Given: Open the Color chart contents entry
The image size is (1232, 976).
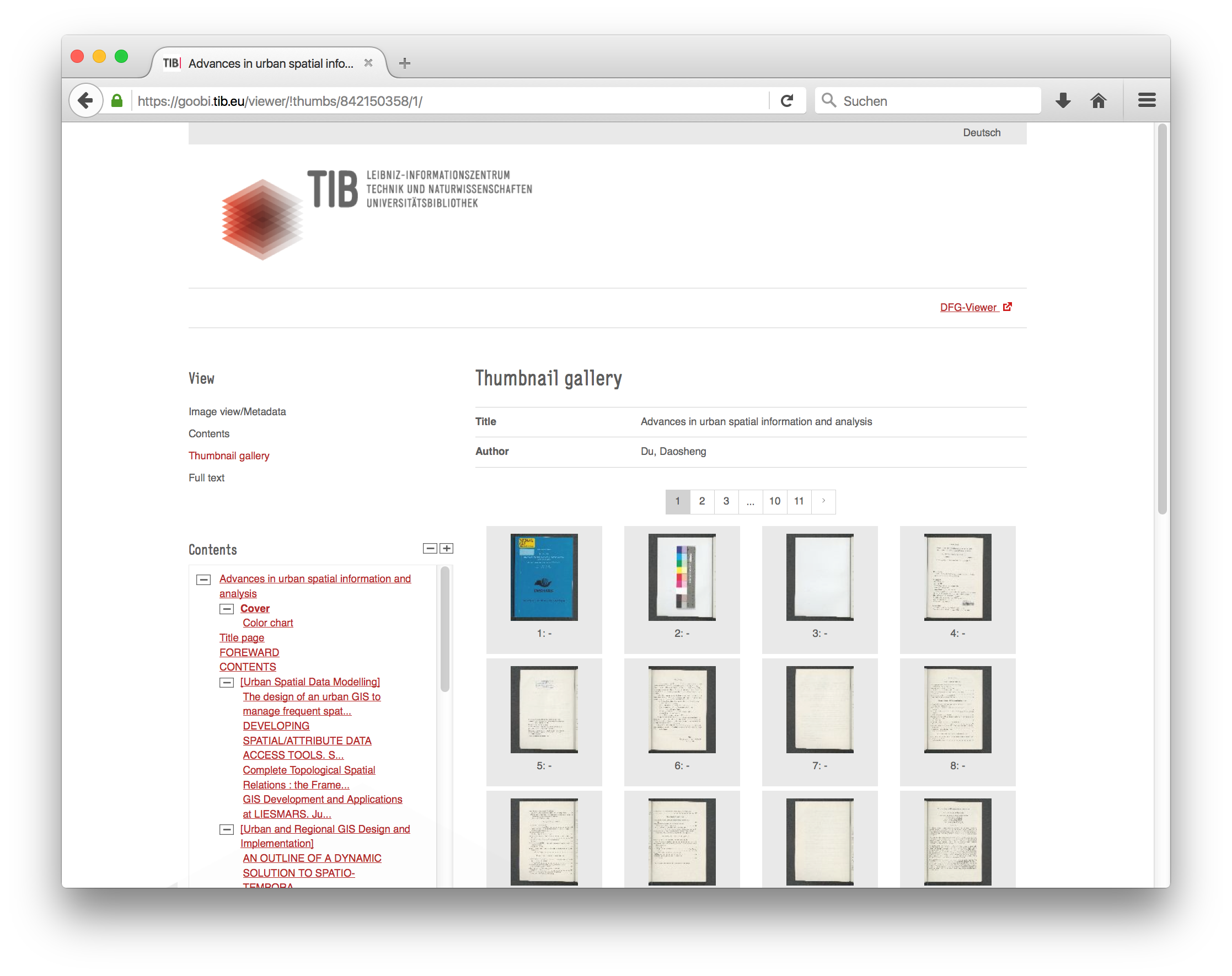Looking at the screenshot, I should [267, 623].
